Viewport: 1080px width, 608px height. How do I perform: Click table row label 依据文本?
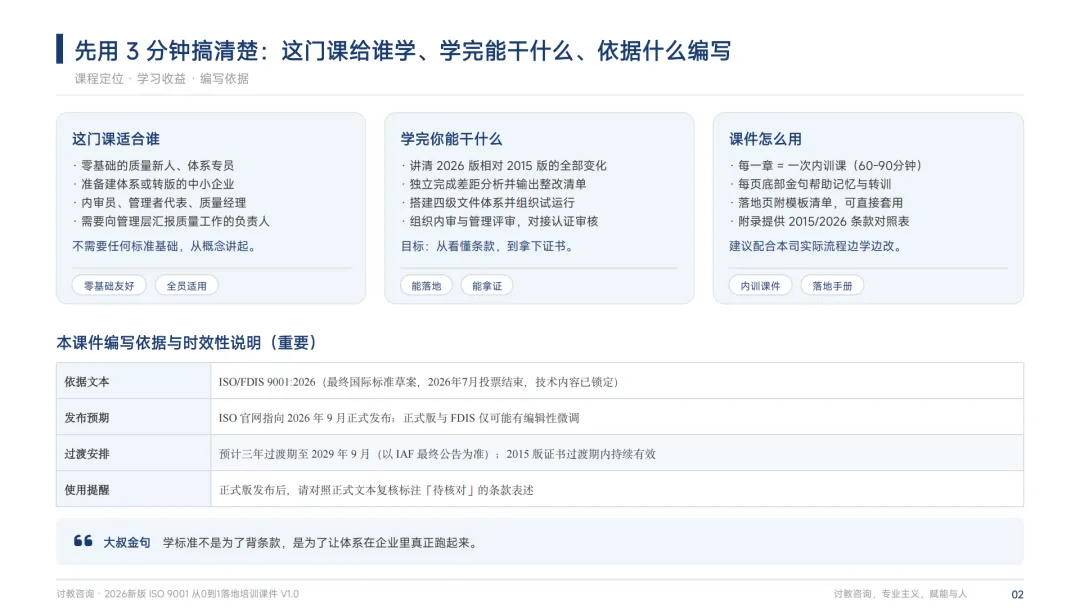click(x=87, y=381)
